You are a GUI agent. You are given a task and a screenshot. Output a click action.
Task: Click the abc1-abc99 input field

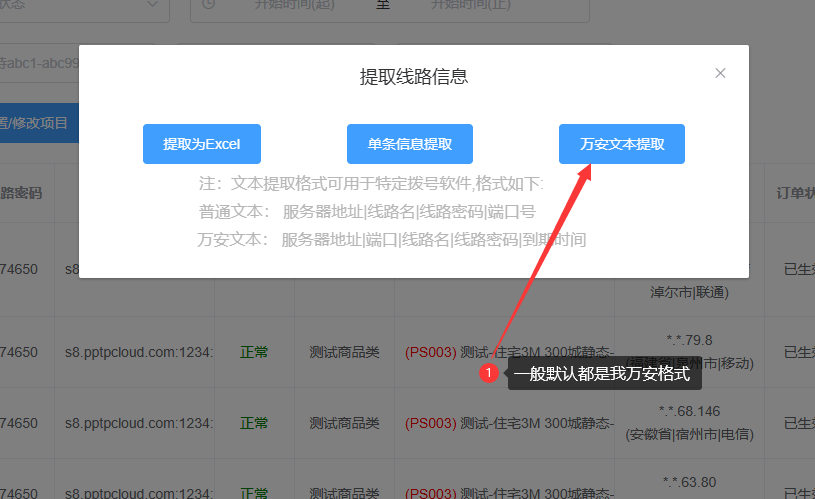pos(40,63)
